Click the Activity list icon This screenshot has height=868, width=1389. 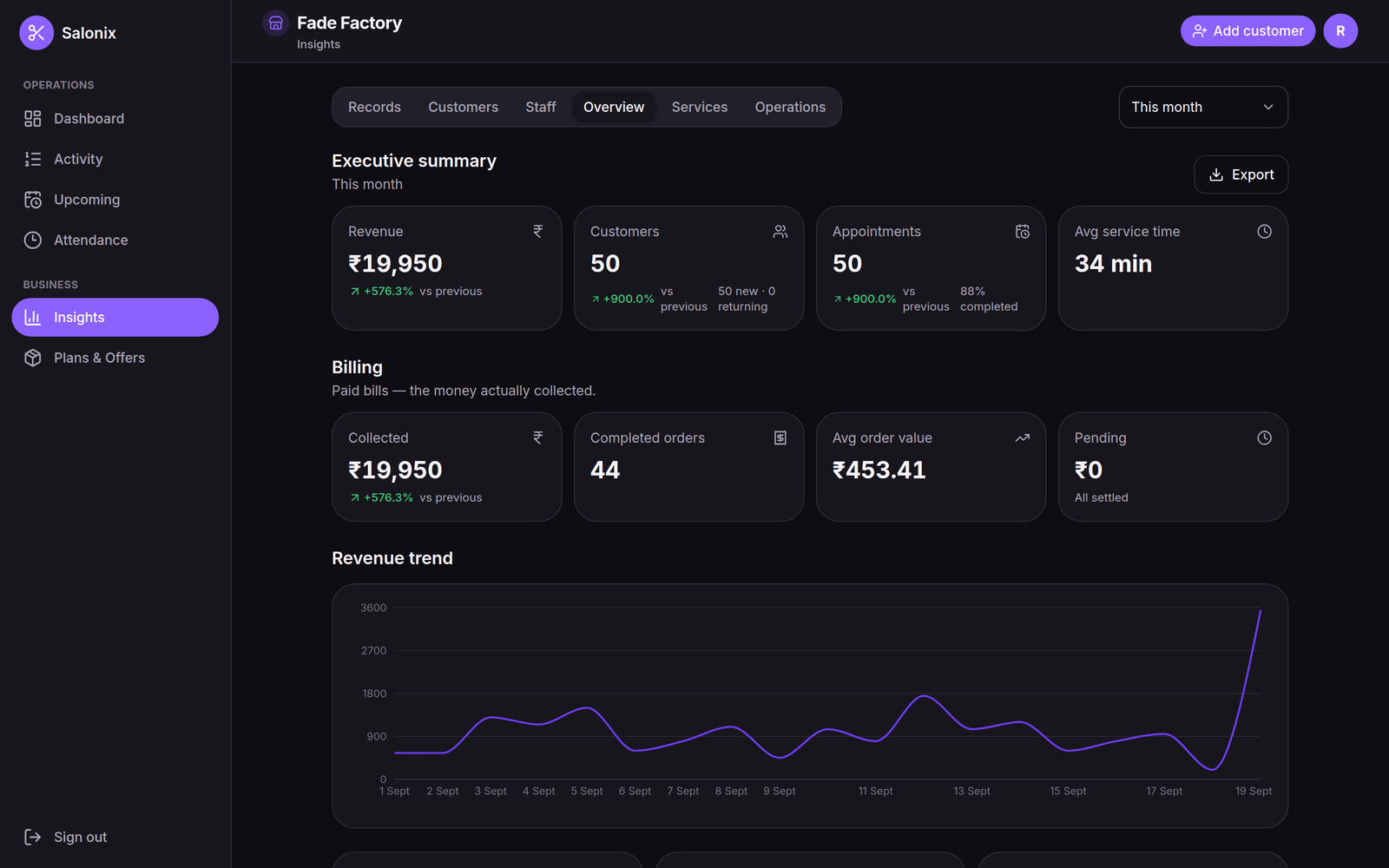(x=33, y=159)
